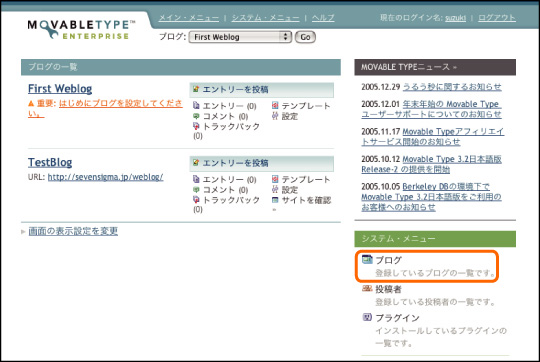Click the entries icon under TestBlog
The width and height of the screenshot is (540, 362).
click(196, 179)
